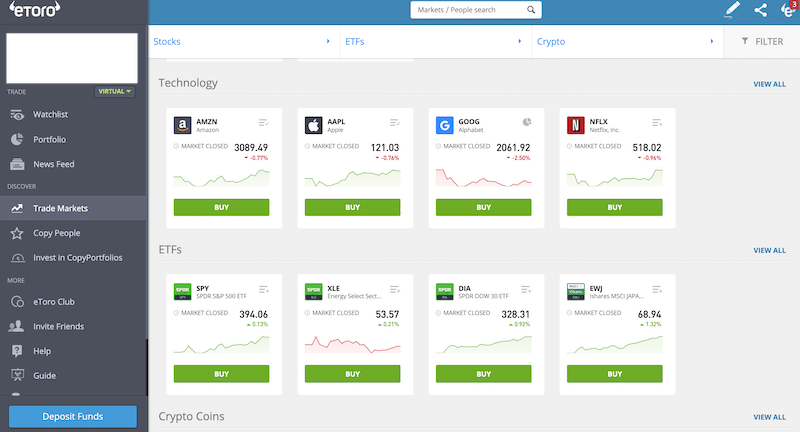The image size is (800, 432).
Task: Add XLE to watchlist
Action: (x=395, y=289)
